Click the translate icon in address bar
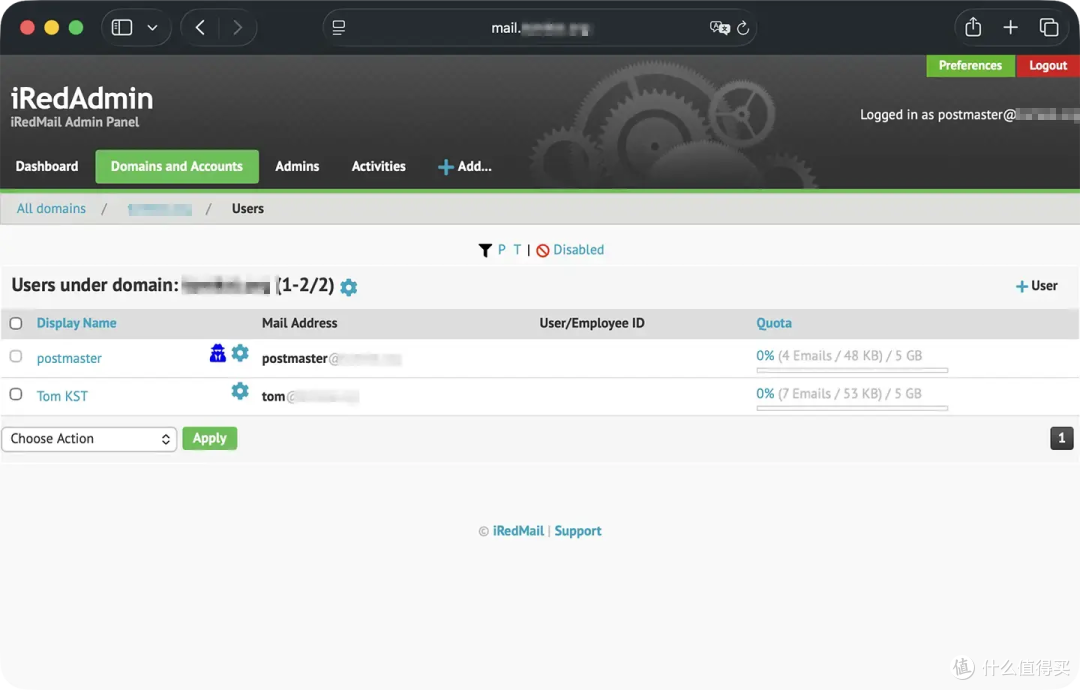 tap(719, 28)
